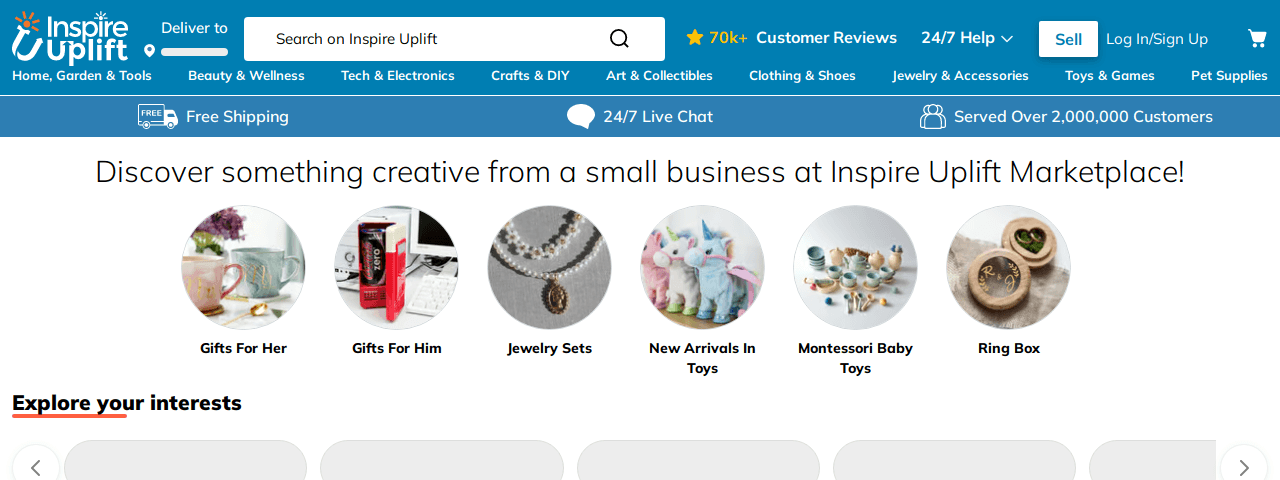Click the free shipping truck icon
The width and height of the screenshot is (1280, 480).
(157, 116)
